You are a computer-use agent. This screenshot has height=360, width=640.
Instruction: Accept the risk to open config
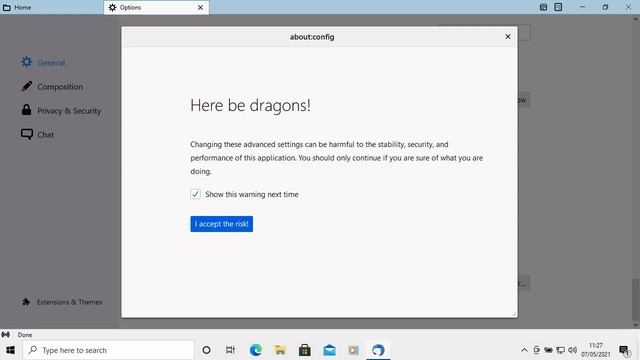[x=221, y=224]
